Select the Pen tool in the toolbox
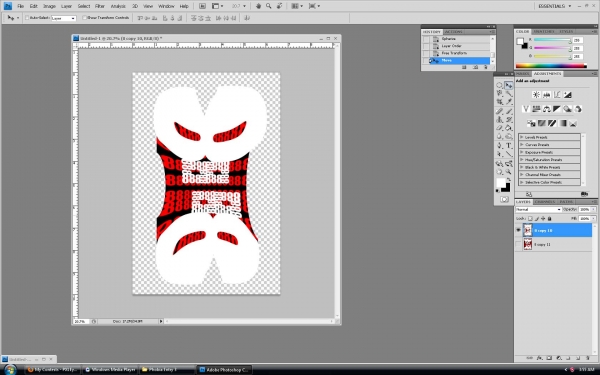 point(500,145)
